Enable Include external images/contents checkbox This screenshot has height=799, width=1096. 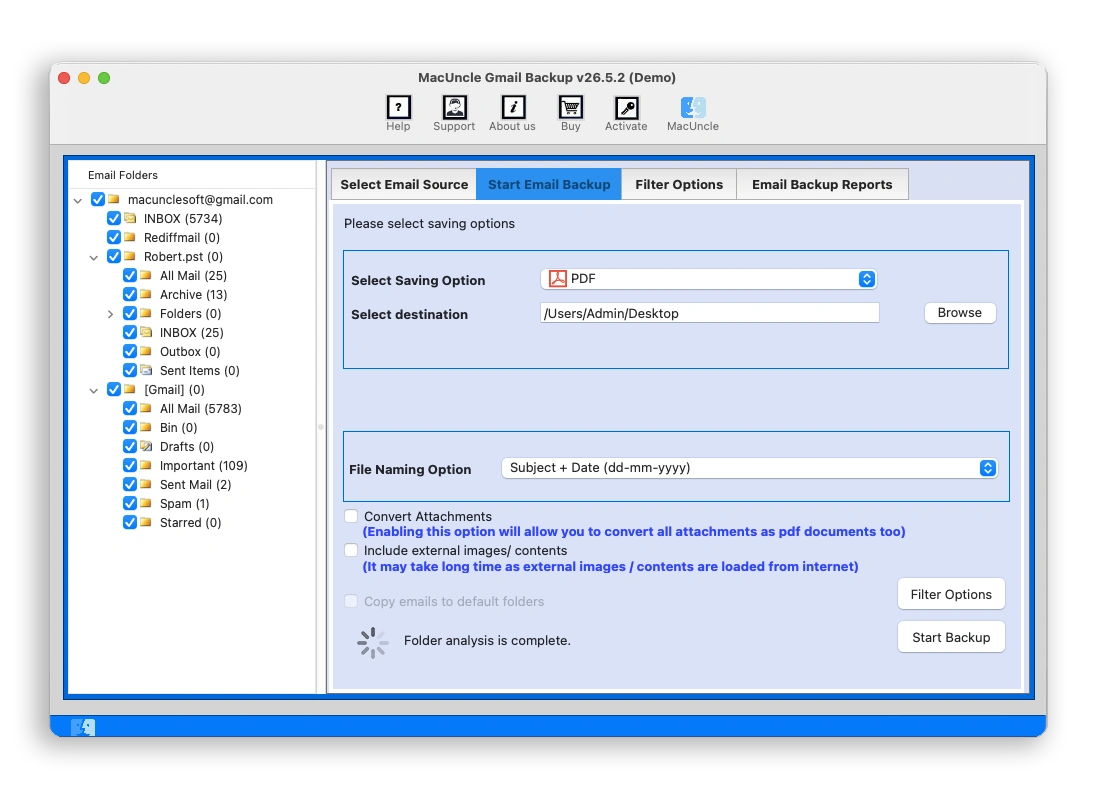[x=351, y=550]
